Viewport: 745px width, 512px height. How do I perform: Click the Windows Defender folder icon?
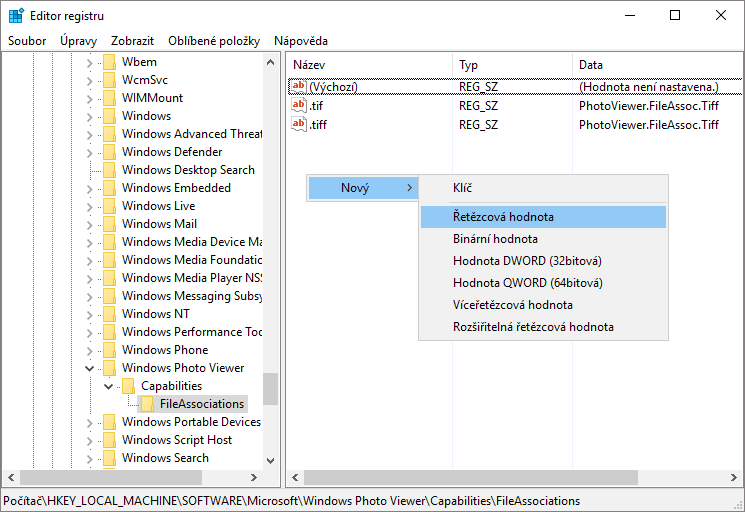click(109, 152)
